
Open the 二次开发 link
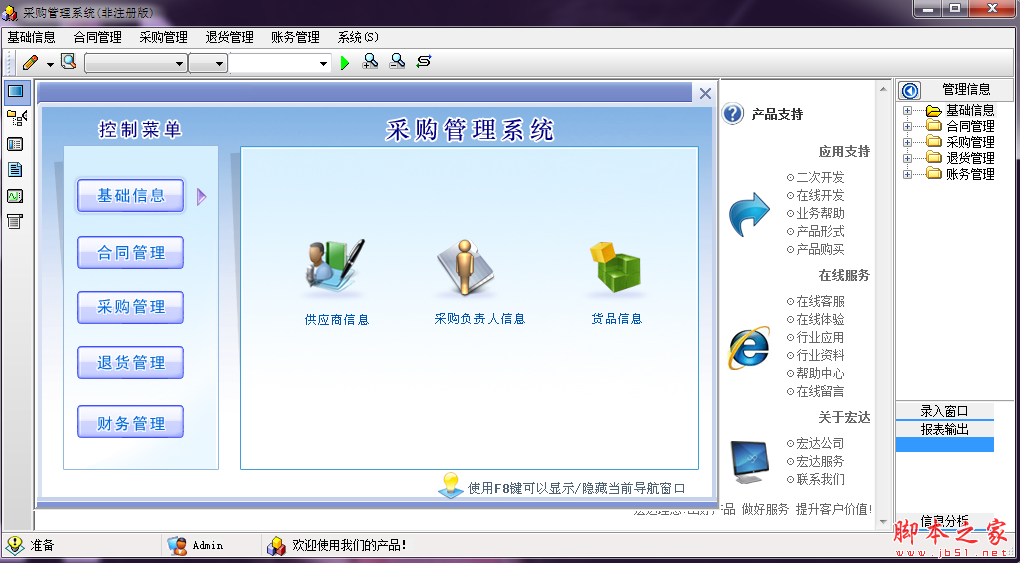click(x=820, y=177)
